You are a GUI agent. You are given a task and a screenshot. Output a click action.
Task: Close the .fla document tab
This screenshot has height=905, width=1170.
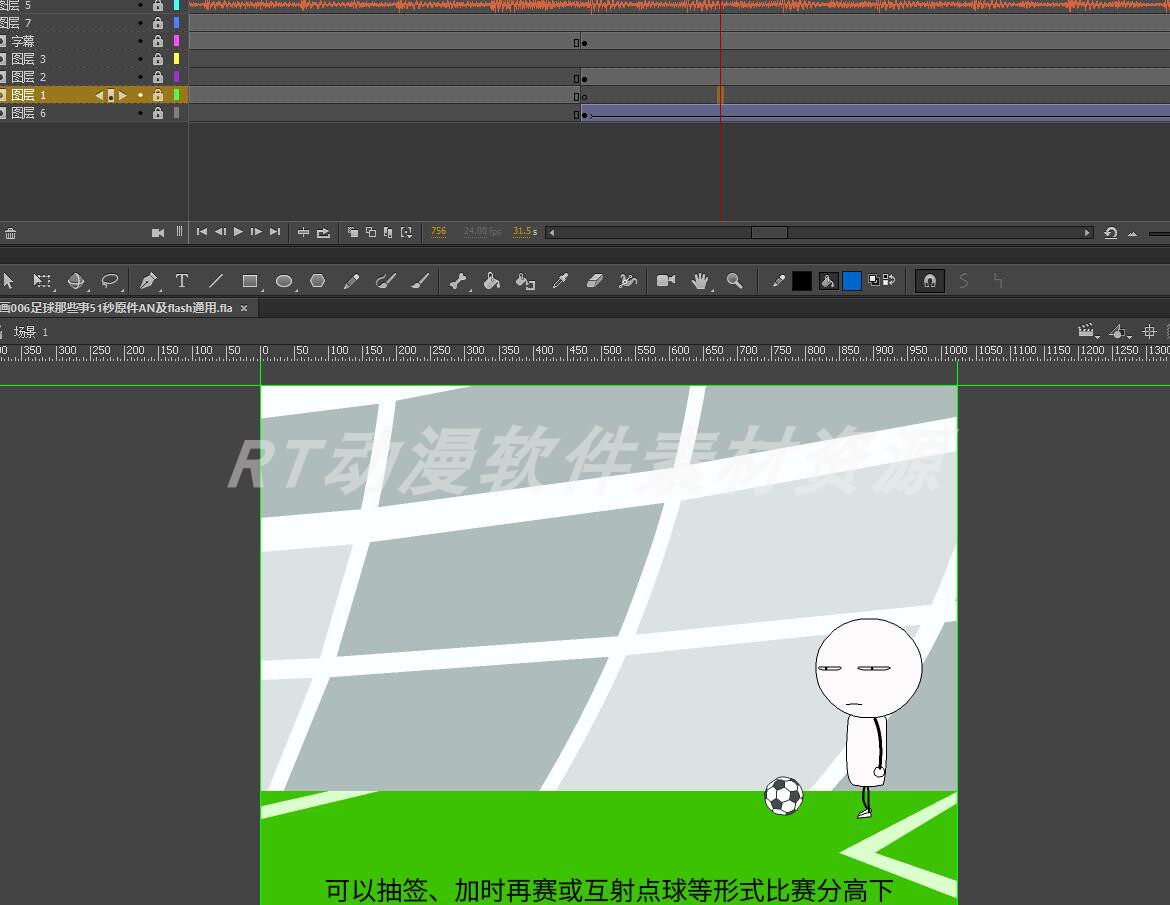pyautogui.click(x=244, y=308)
